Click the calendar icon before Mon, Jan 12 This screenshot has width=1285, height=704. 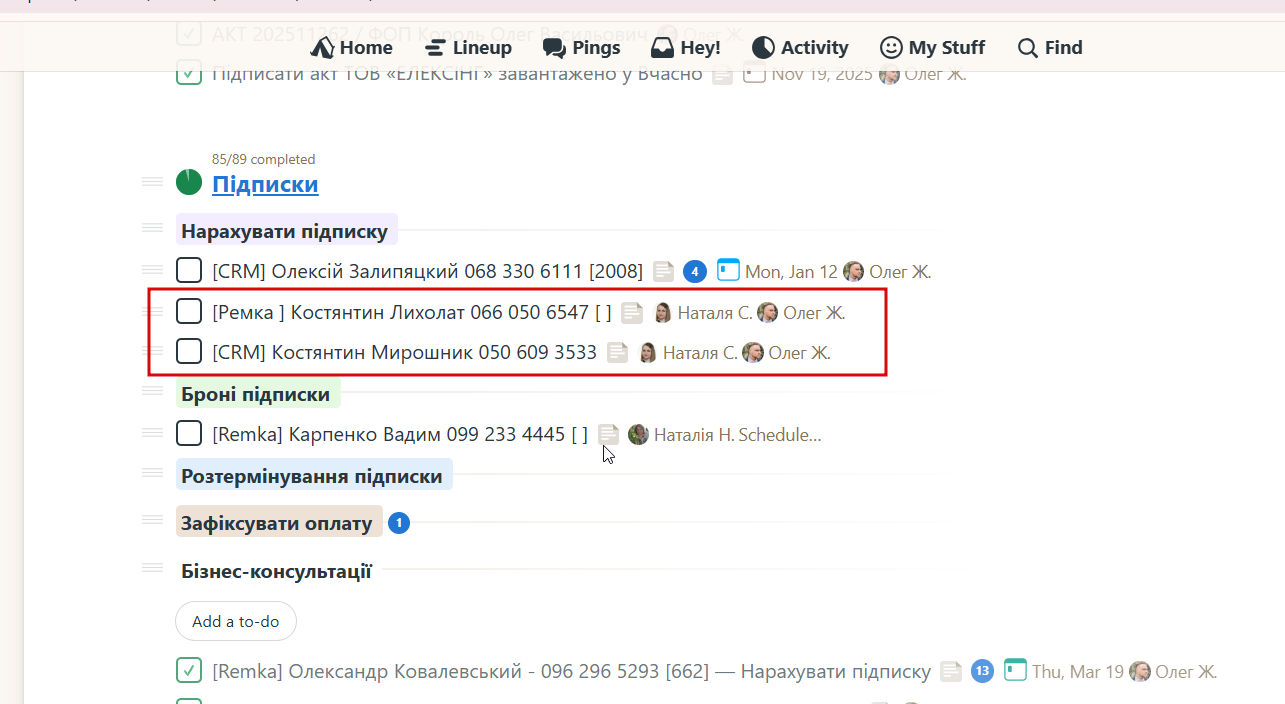(728, 270)
